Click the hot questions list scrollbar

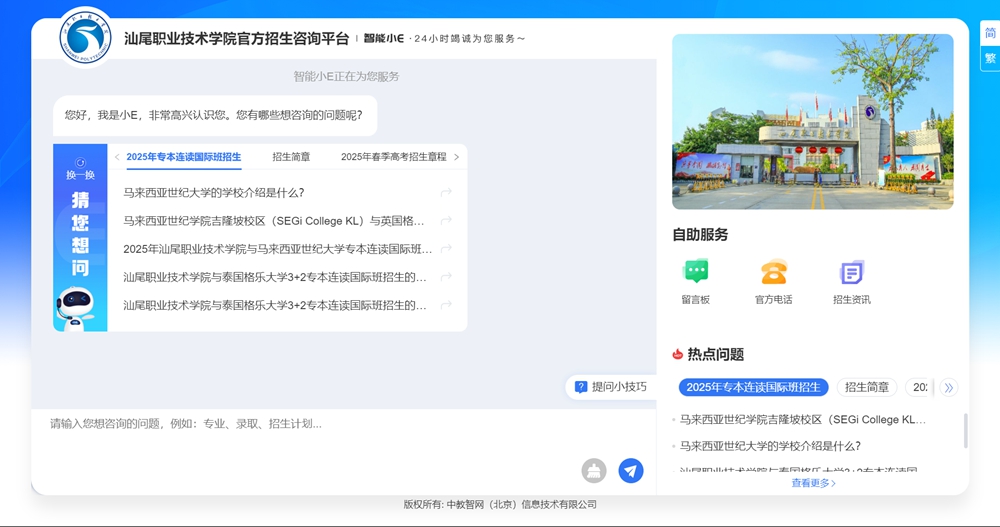[x=965, y=430]
